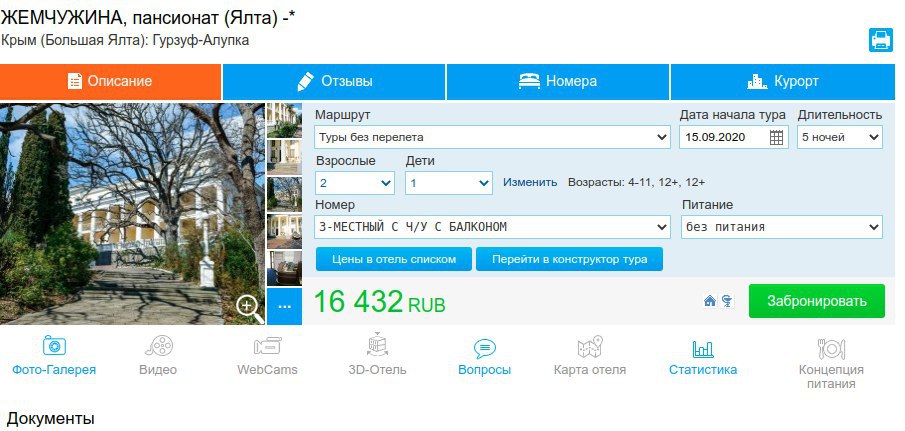Open the Взрослые count dropdown
Image resolution: width=905 pixels, height=431 pixels.
point(355,183)
